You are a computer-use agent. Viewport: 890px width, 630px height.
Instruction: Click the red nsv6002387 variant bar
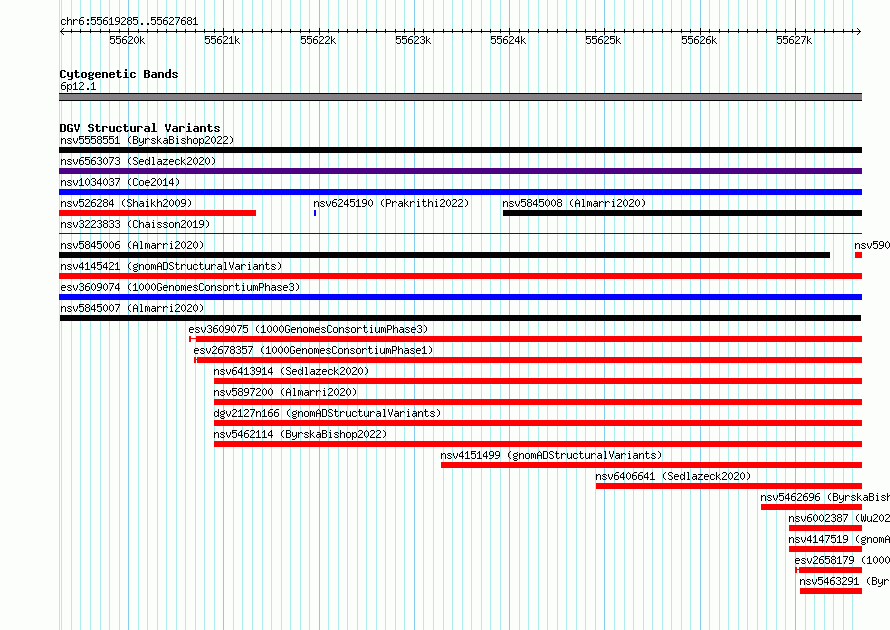point(825,528)
